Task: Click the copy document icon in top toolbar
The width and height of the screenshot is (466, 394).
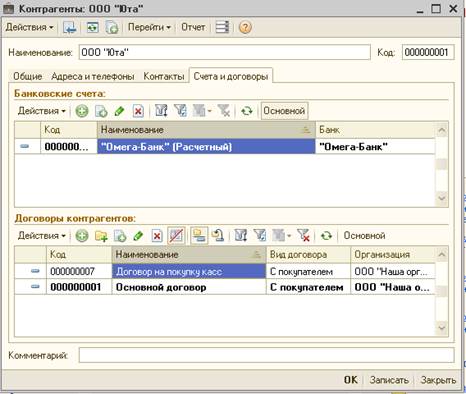Action: coord(112,27)
